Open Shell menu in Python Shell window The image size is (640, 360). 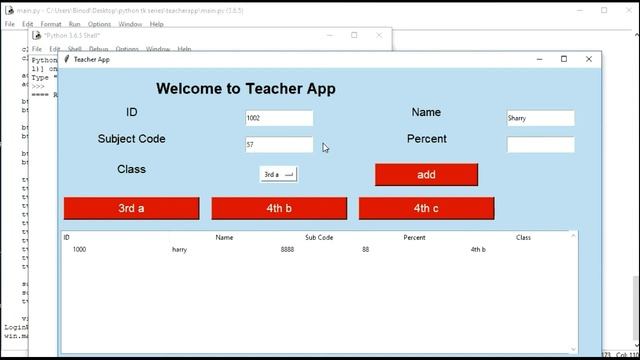point(74,49)
